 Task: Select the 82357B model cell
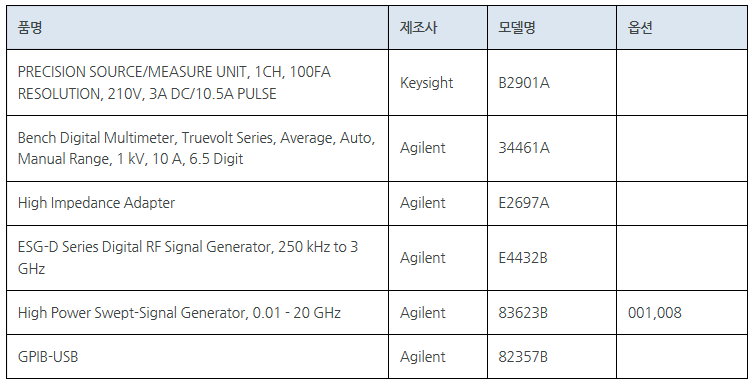[x=552, y=357]
